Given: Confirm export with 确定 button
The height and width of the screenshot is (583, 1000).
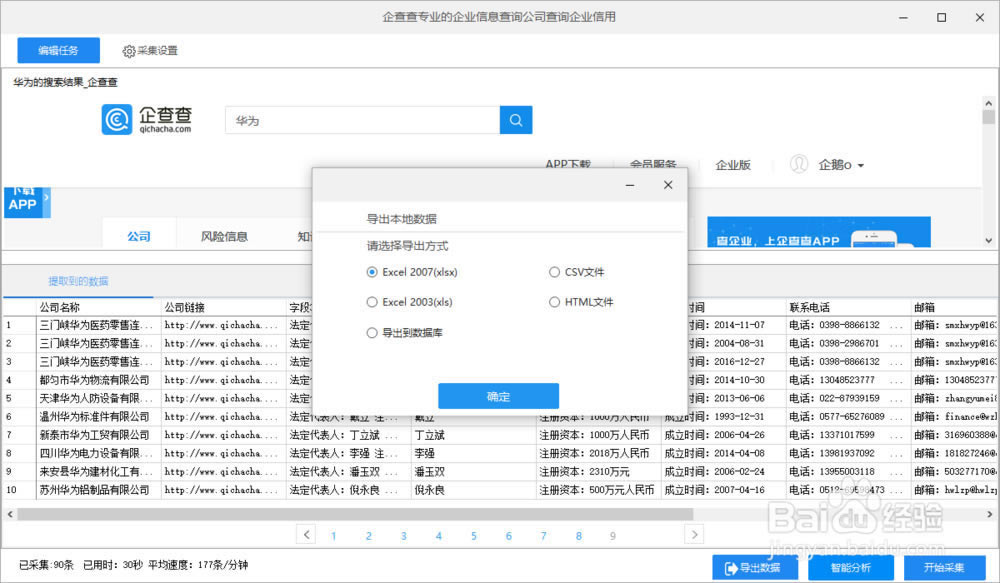Looking at the screenshot, I should tap(498, 396).
